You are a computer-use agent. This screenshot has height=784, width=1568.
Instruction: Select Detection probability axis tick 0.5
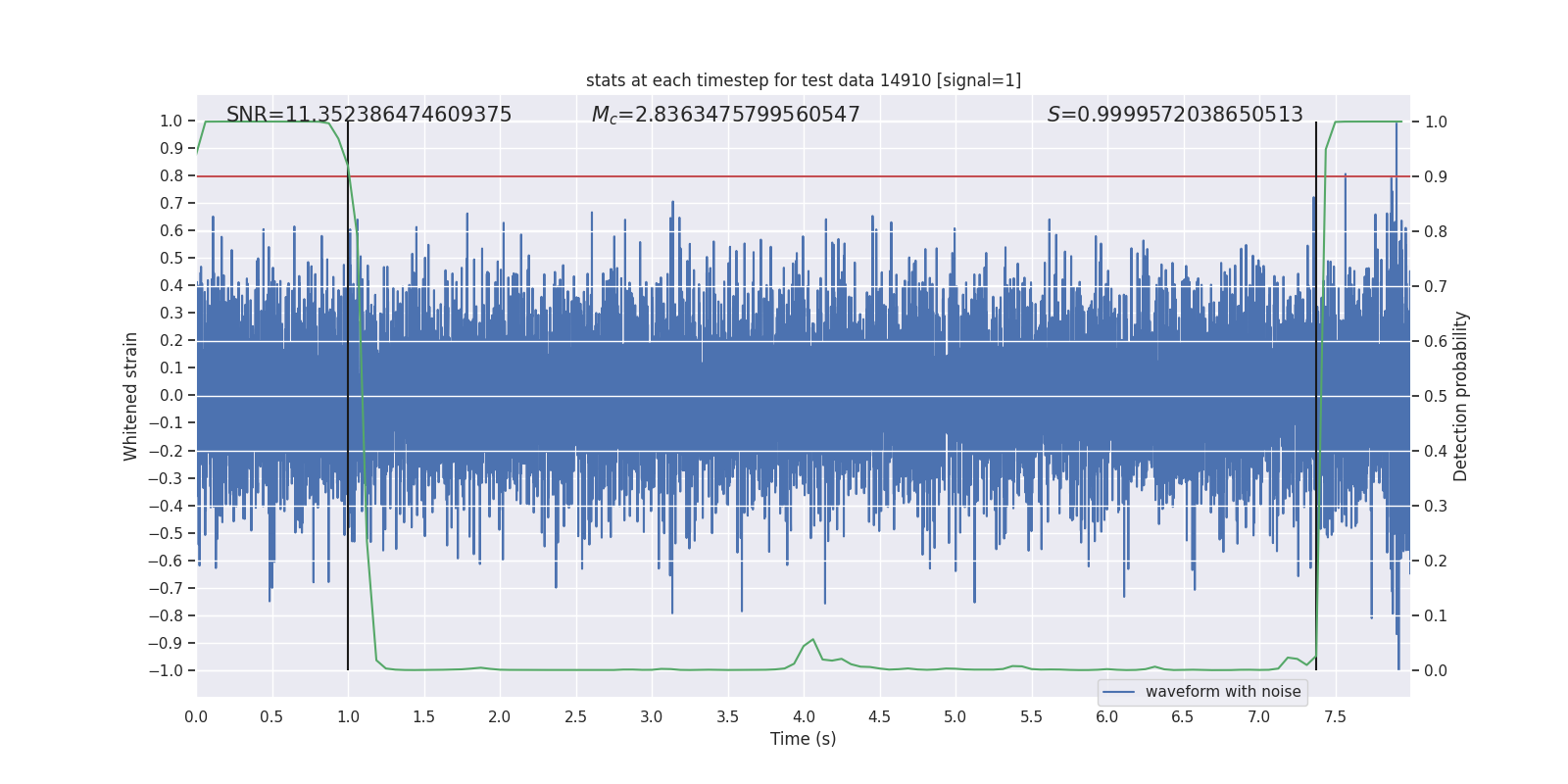coord(1436,396)
